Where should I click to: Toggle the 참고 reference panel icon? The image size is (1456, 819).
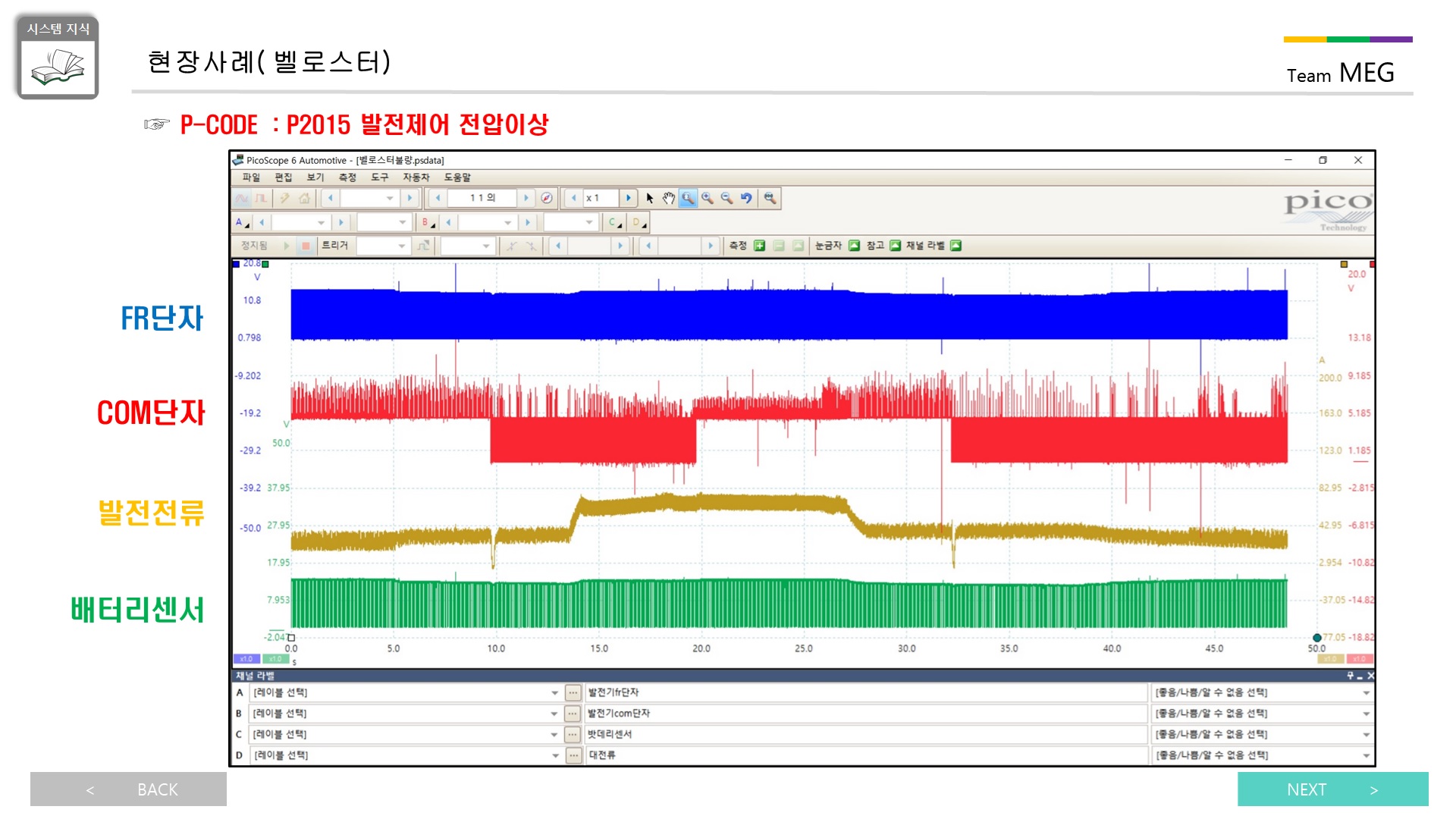[895, 246]
